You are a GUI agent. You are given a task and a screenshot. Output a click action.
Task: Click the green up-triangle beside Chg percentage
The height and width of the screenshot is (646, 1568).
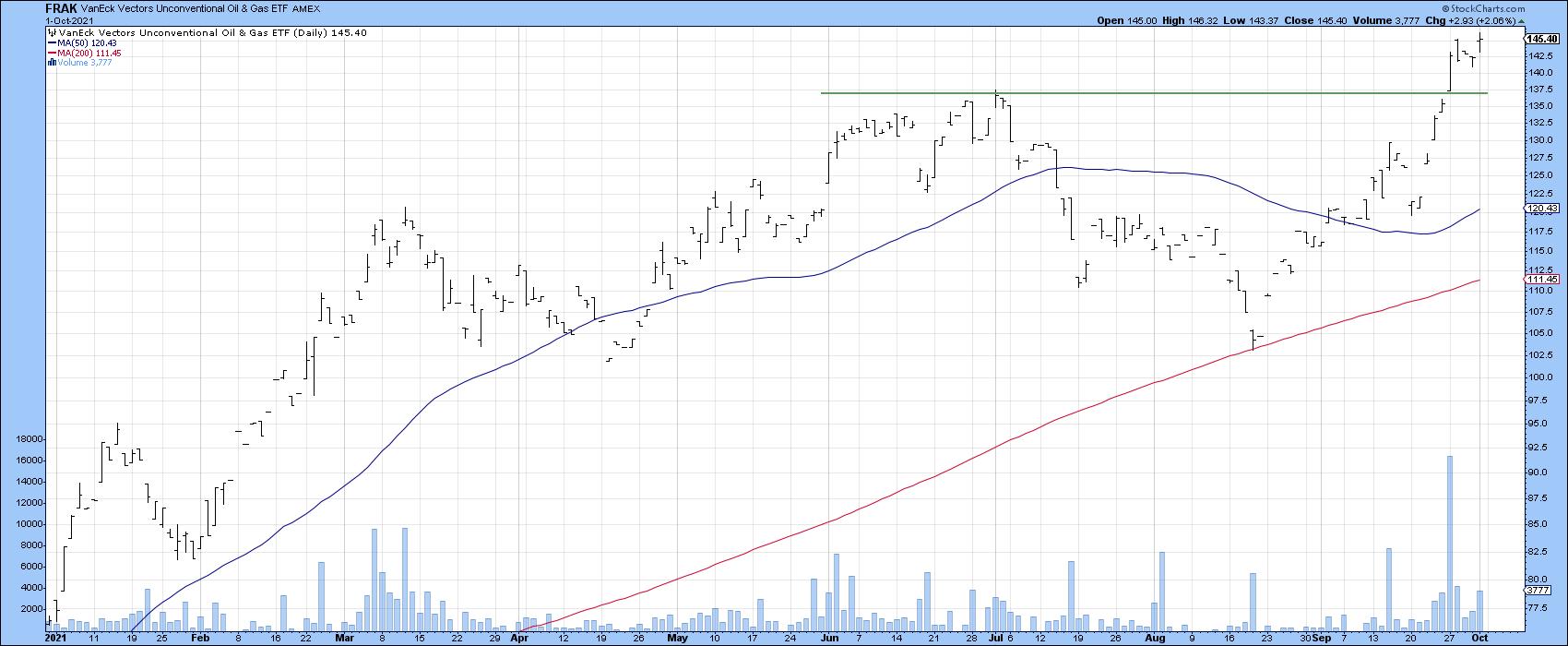coord(1523,21)
